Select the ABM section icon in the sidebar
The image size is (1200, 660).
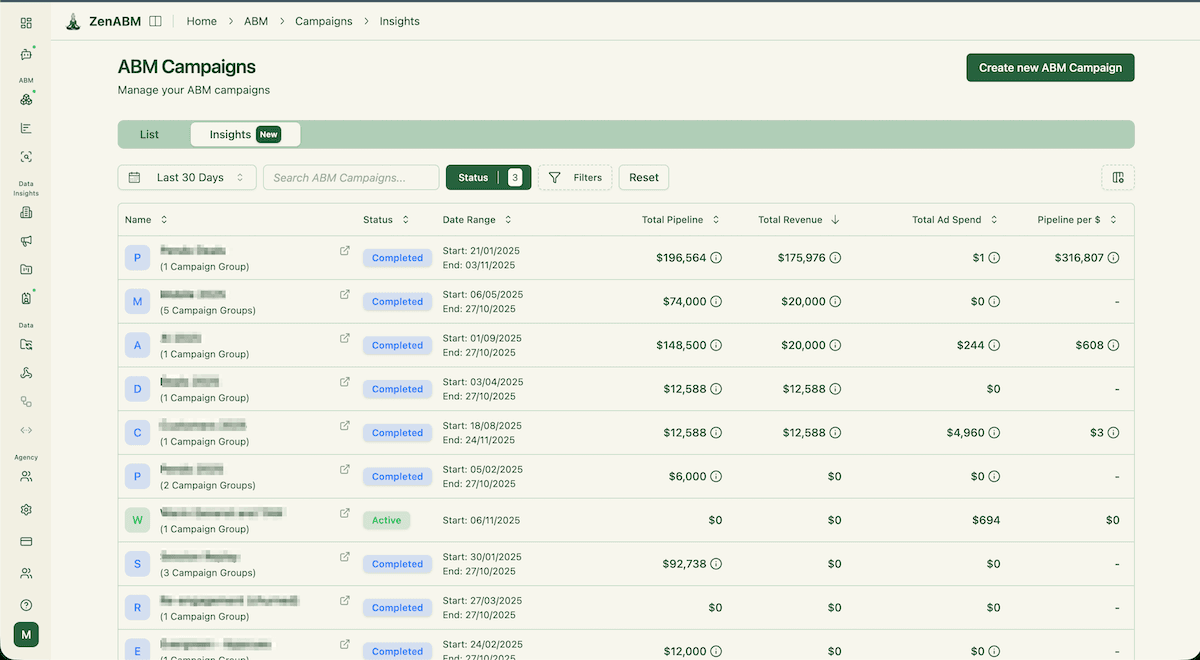point(25,97)
